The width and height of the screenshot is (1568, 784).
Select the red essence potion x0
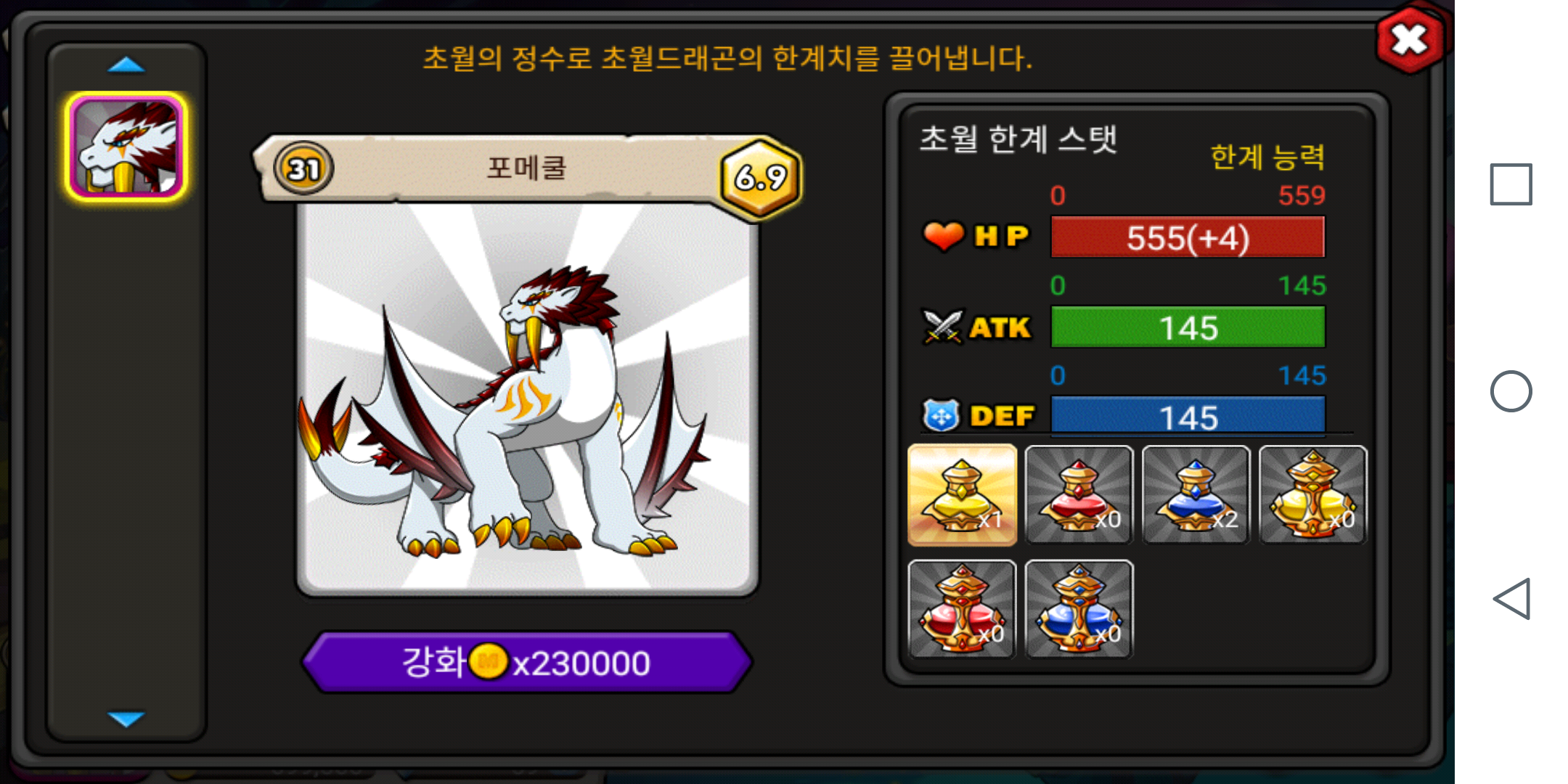(x=1079, y=495)
